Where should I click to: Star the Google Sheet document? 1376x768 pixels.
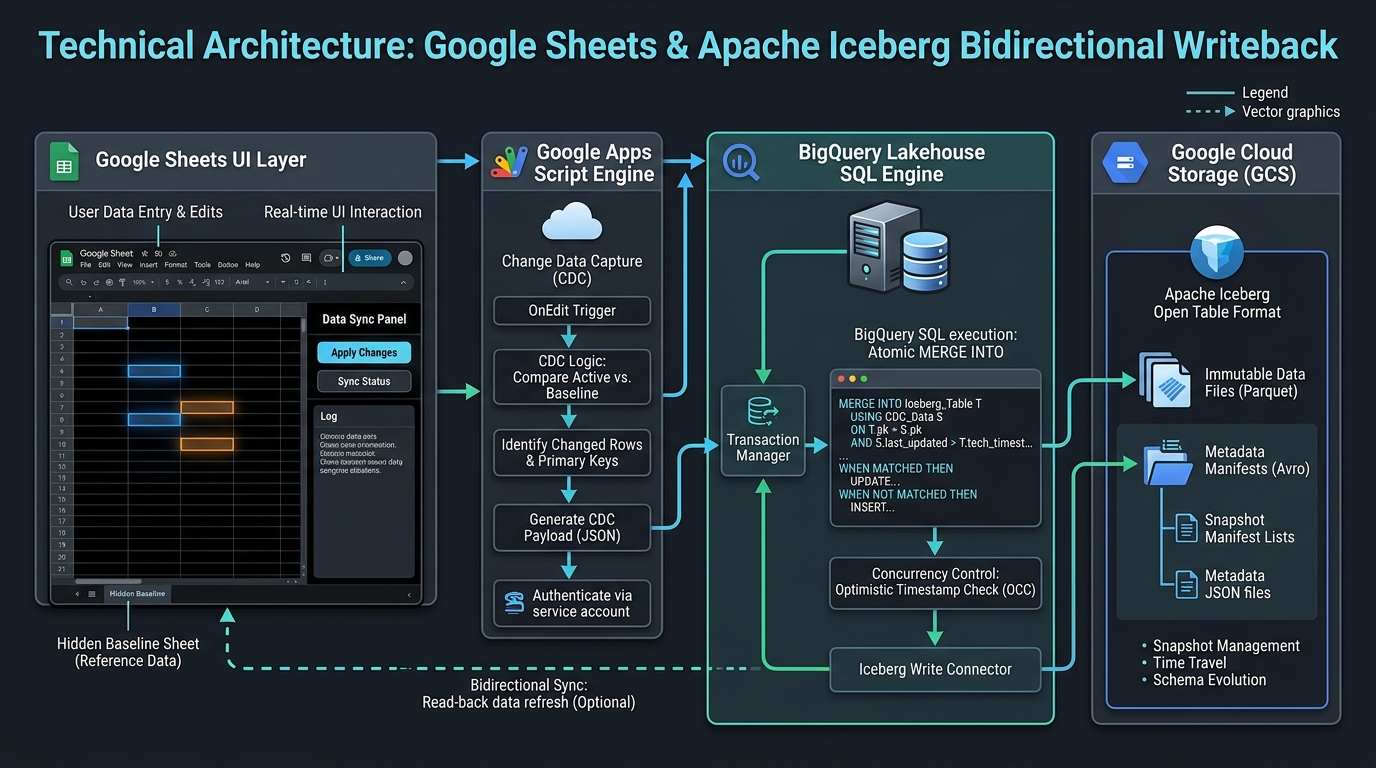click(144, 253)
